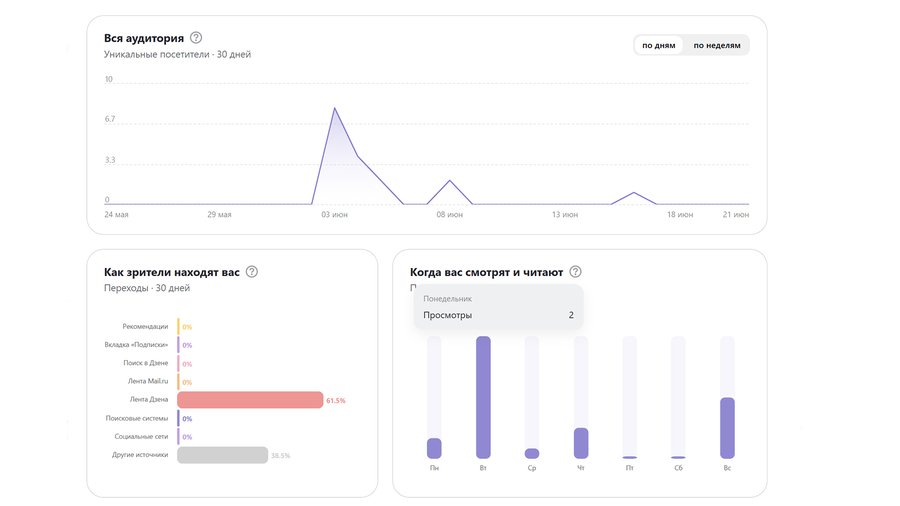
Task: Click the red "Лента Дзена" bar
Action: point(250,400)
